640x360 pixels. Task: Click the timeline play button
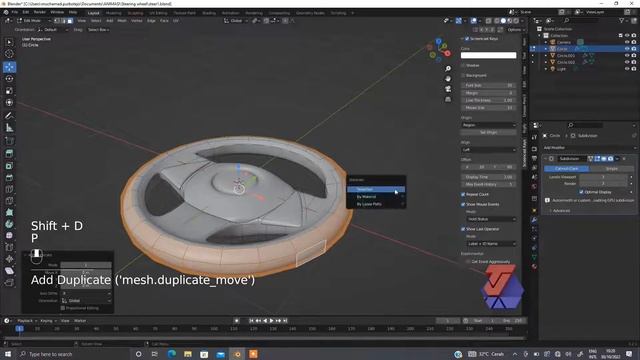(x=271, y=321)
